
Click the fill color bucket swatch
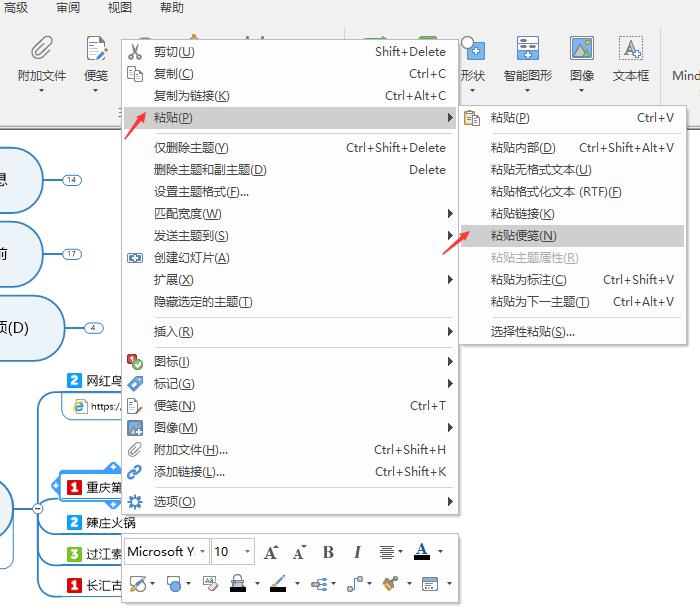click(x=238, y=583)
